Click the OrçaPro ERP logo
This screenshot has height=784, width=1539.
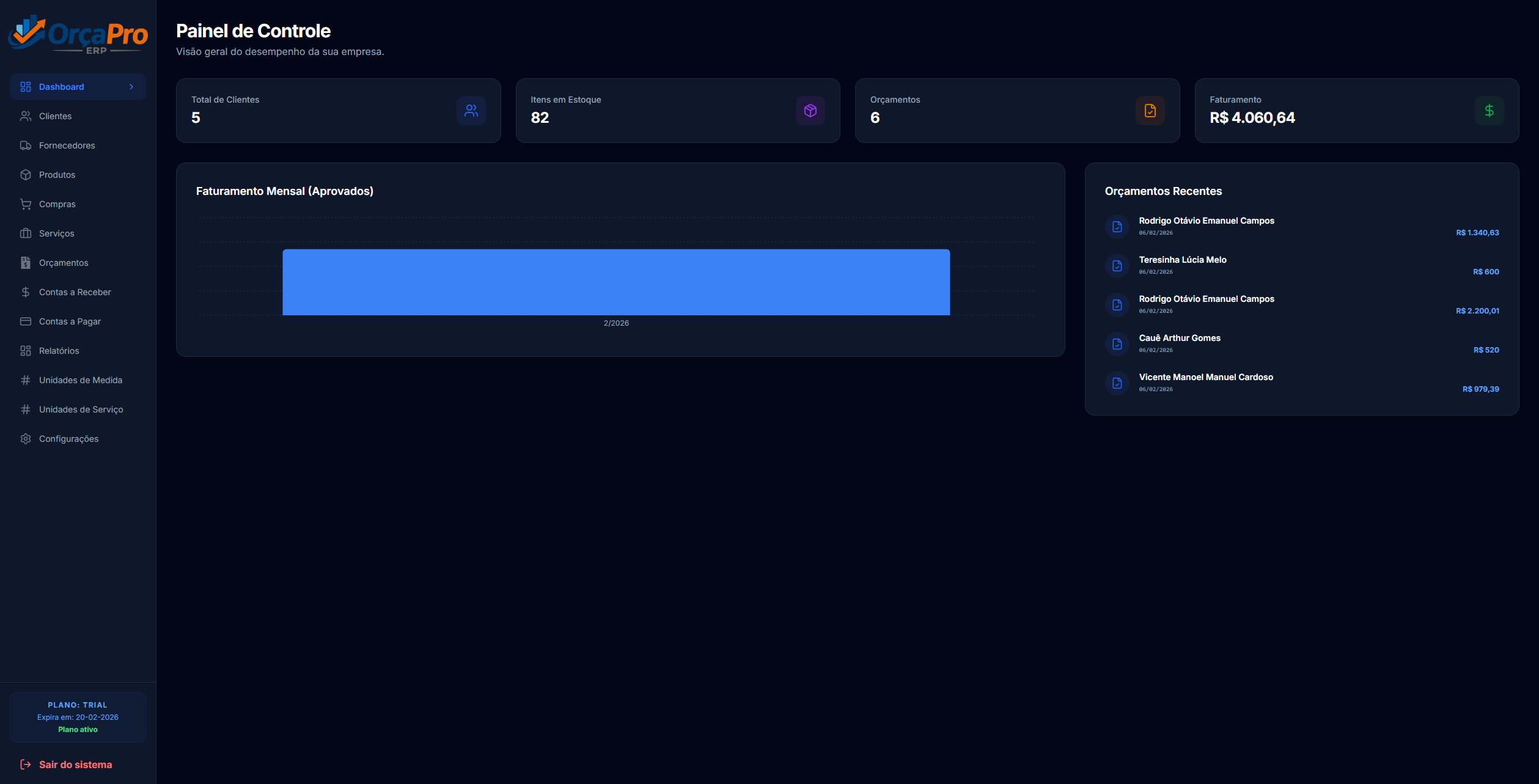pyautogui.click(x=78, y=35)
